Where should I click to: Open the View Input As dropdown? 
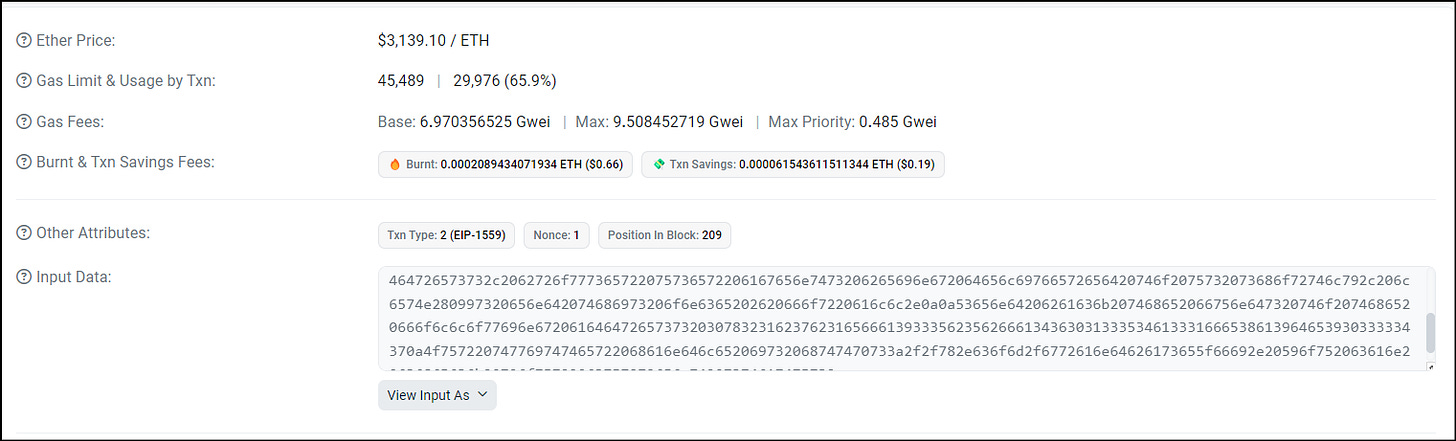click(437, 395)
